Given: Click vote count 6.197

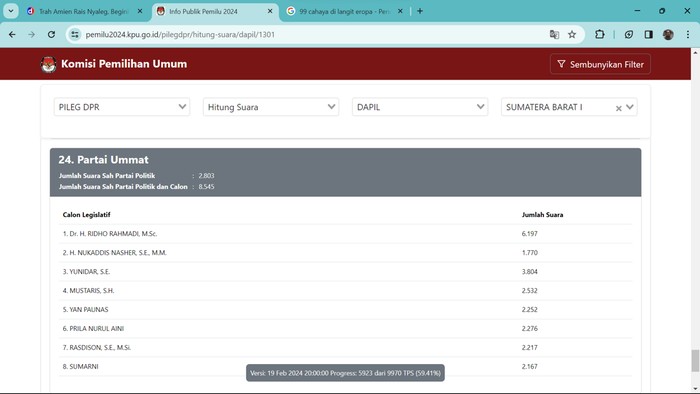Looking at the screenshot, I should 529,234.
